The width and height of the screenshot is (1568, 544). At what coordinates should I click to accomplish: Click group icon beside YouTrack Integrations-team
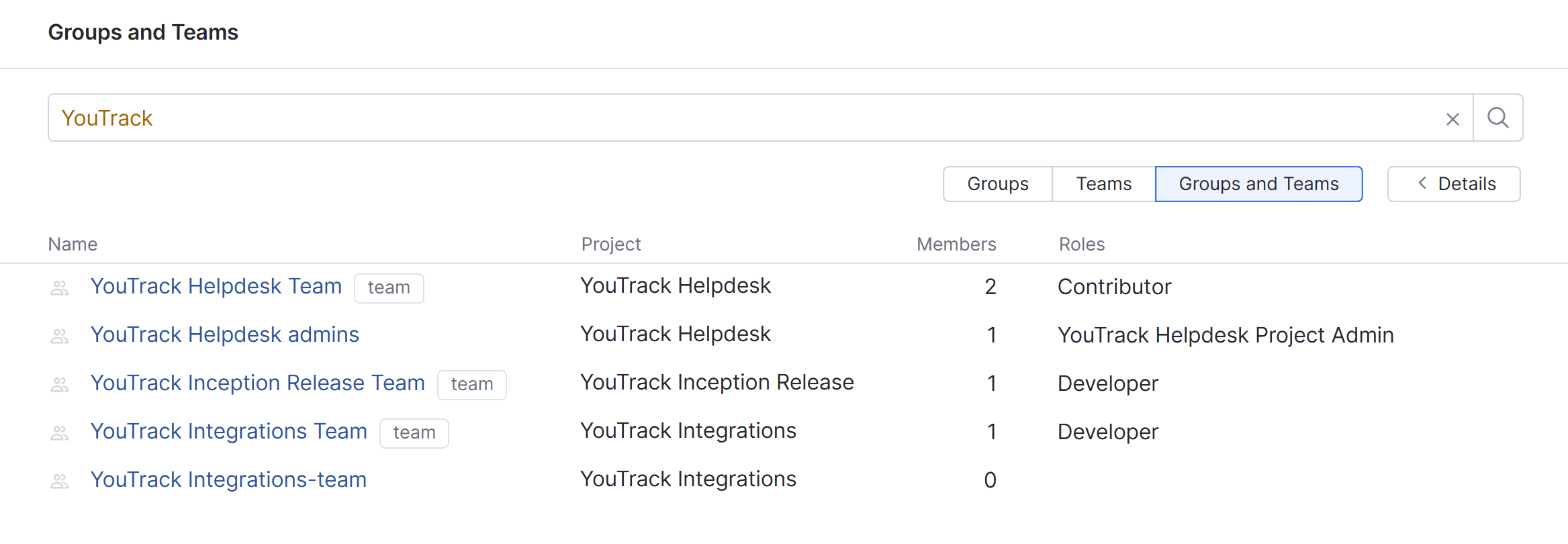coord(60,481)
